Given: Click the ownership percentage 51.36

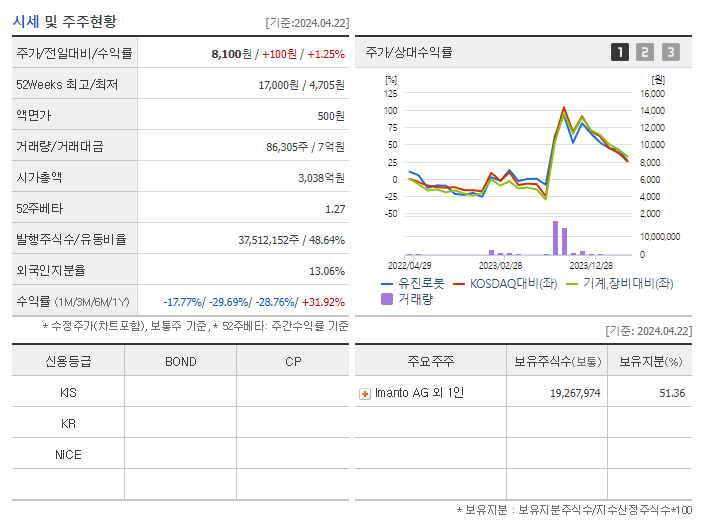Looking at the screenshot, I should point(672,393).
